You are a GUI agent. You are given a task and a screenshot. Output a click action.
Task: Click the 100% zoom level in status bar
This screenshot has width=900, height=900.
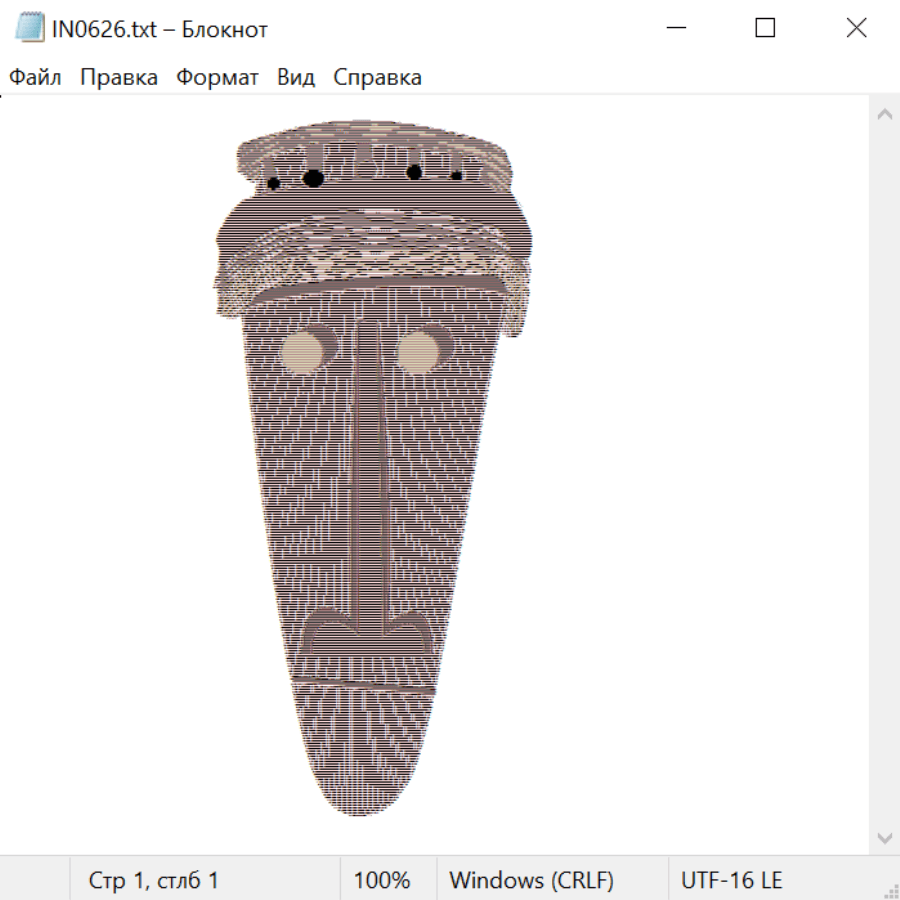click(382, 880)
